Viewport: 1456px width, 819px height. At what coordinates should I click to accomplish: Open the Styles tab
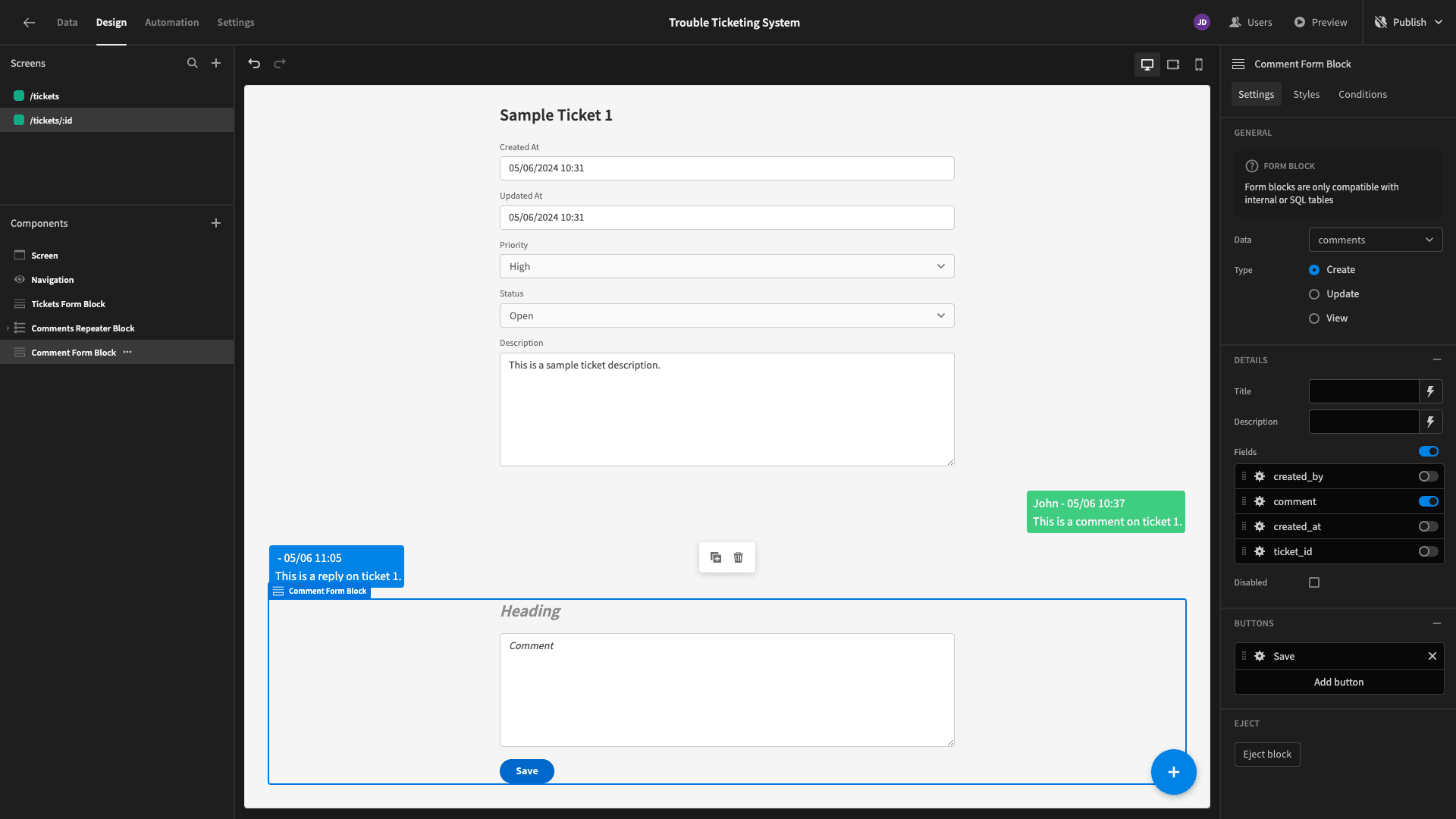[x=1307, y=95]
